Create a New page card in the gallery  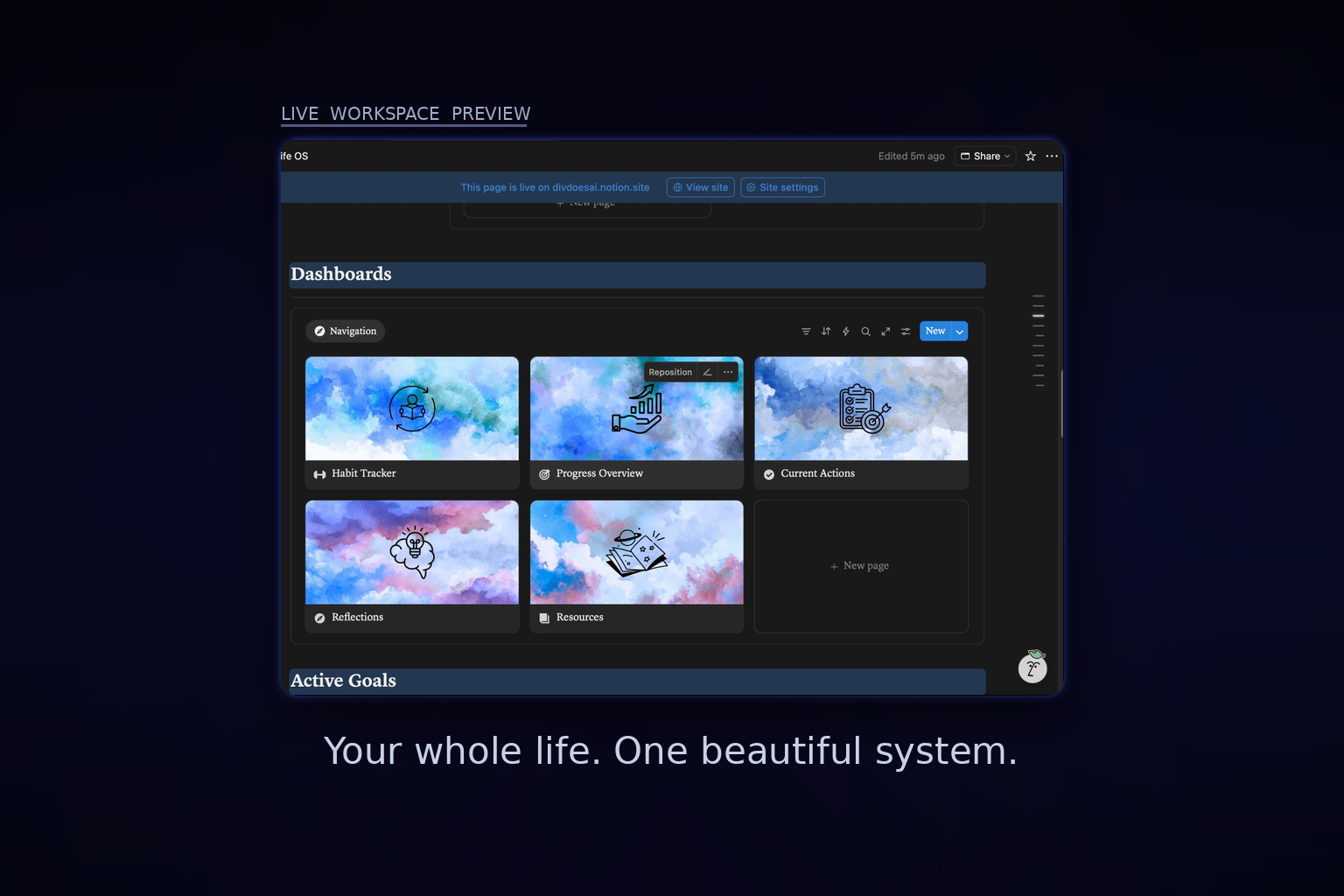tap(861, 566)
